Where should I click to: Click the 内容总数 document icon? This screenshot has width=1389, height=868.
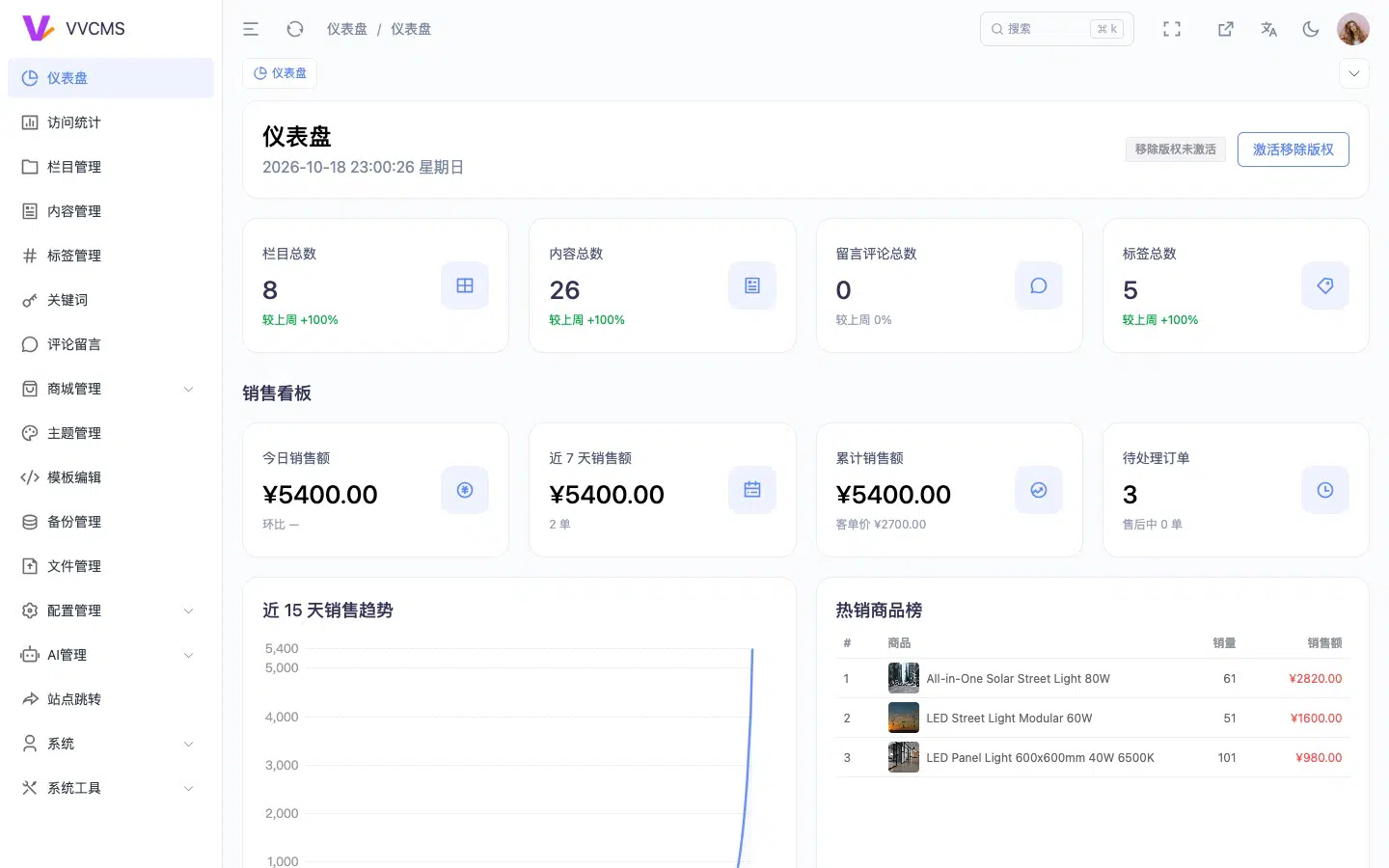752,285
